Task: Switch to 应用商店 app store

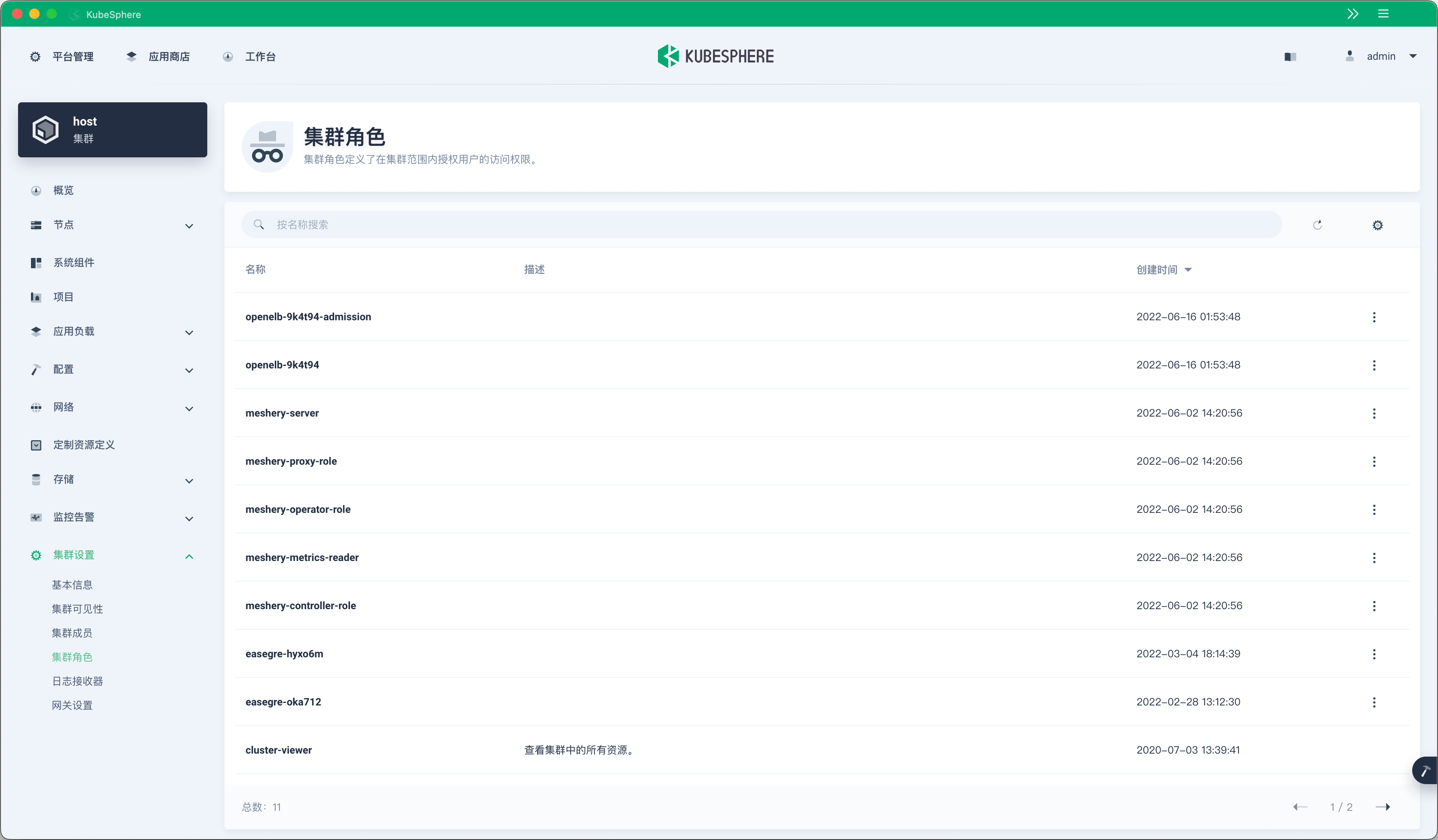Action: coord(169,56)
